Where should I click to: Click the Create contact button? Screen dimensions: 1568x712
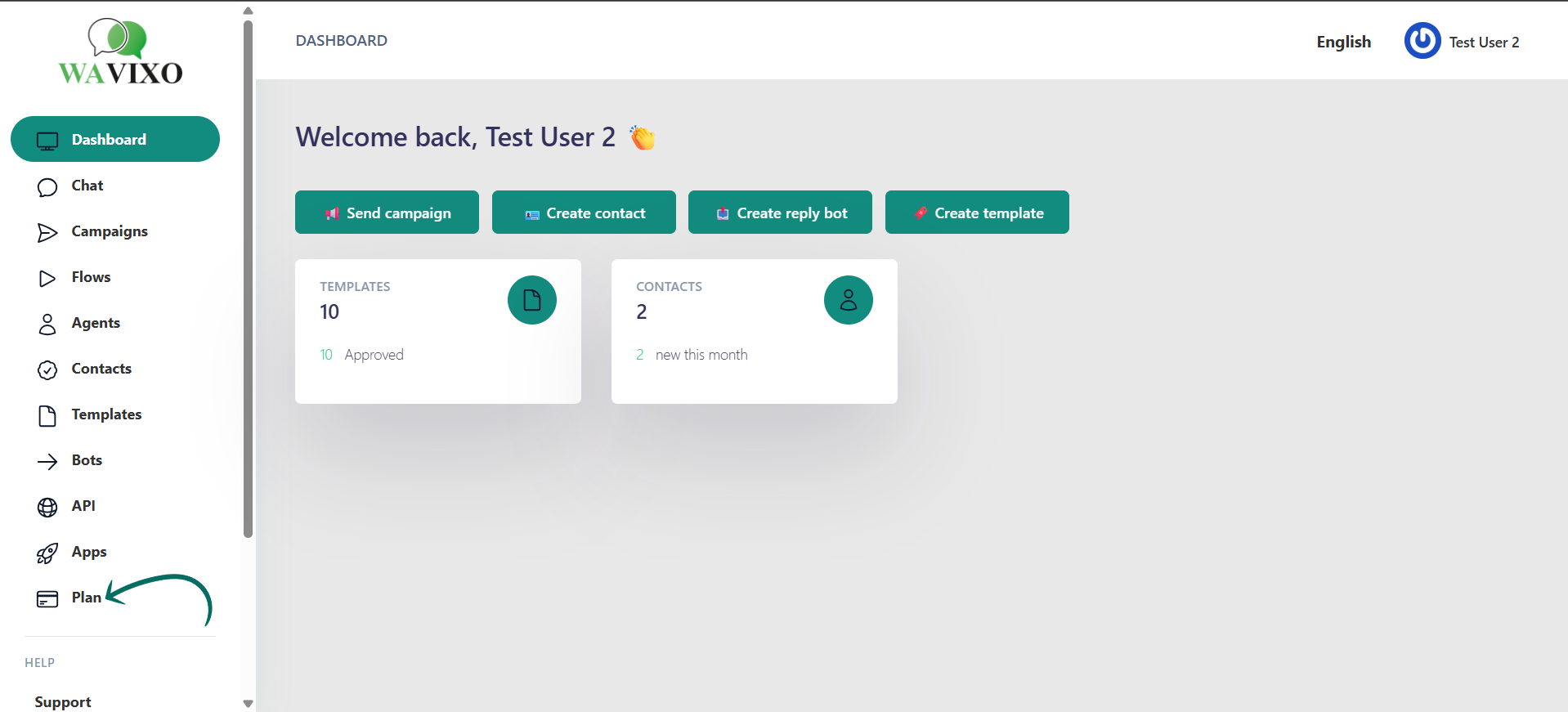click(584, 213)
